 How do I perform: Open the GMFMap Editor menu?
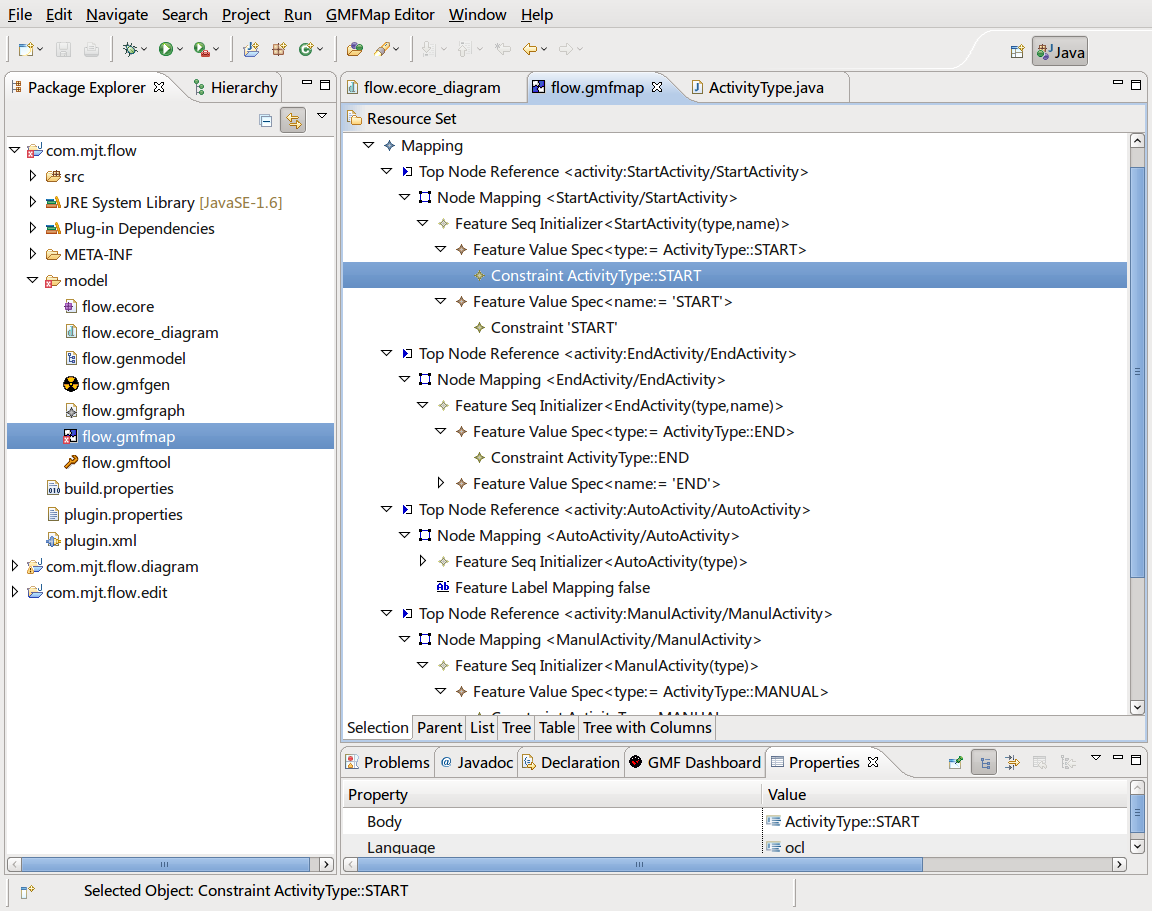coord(380,15)
